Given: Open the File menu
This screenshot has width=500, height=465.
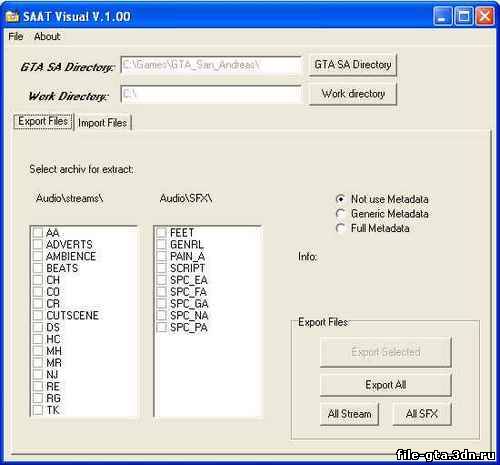Looking at the screenshot, I should coord(16,36).
